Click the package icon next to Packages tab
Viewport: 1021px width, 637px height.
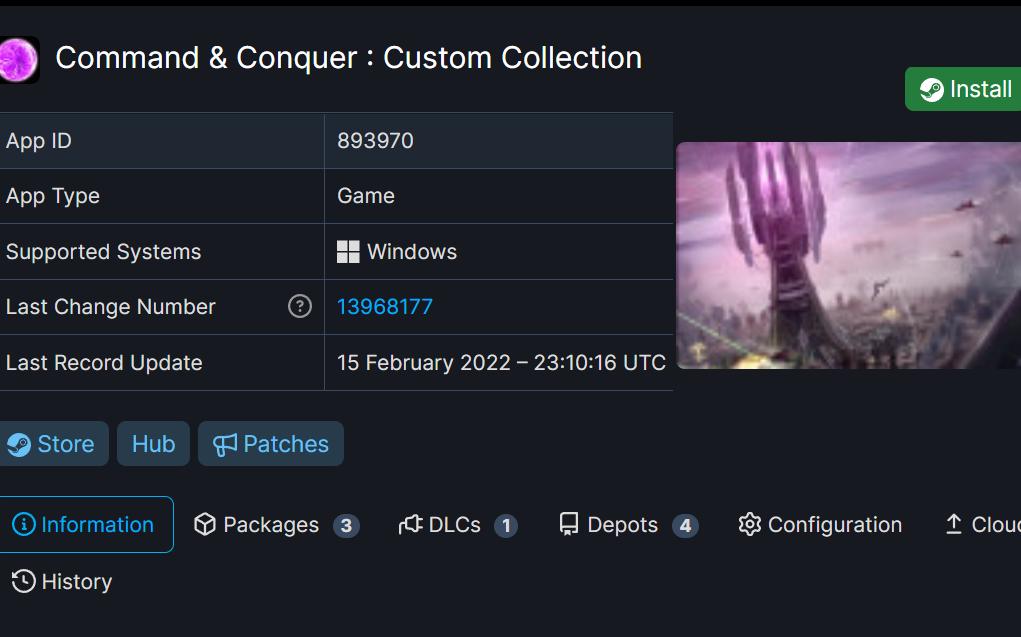206,524
